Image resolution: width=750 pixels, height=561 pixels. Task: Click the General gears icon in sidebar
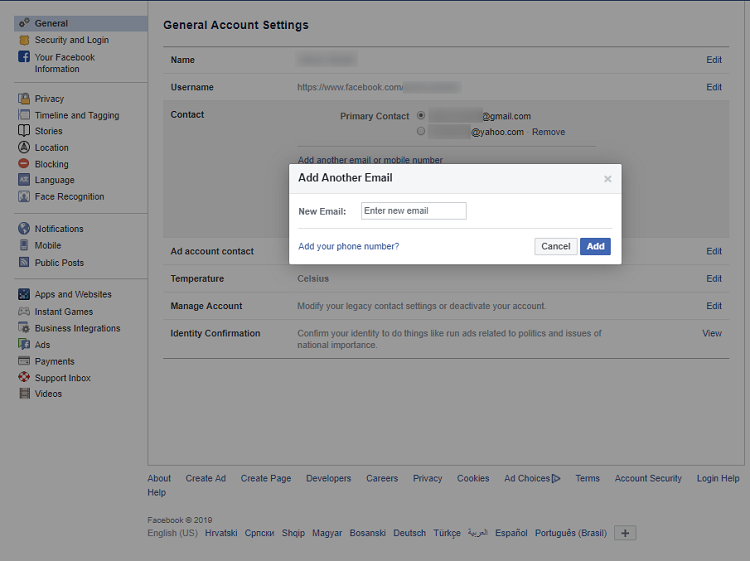24,23
